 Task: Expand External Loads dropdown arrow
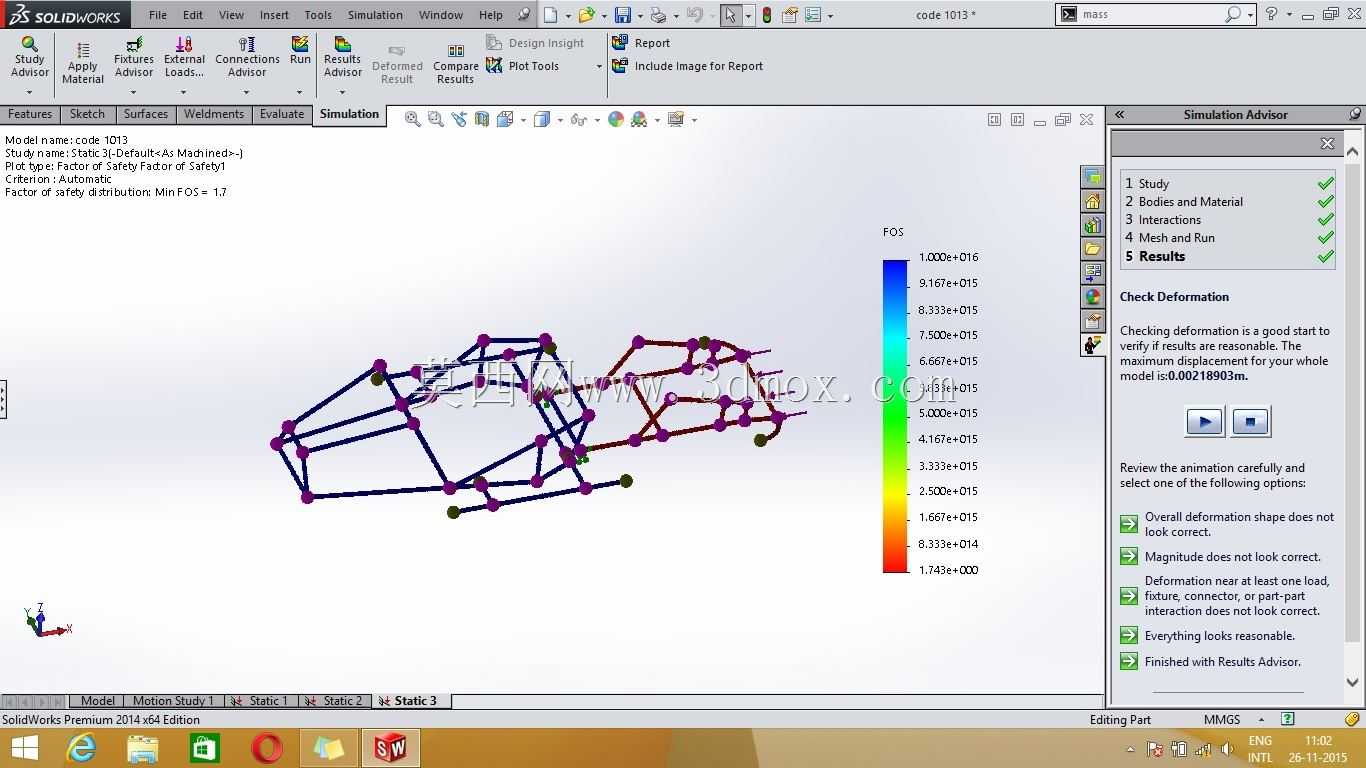tap(184, 93)
